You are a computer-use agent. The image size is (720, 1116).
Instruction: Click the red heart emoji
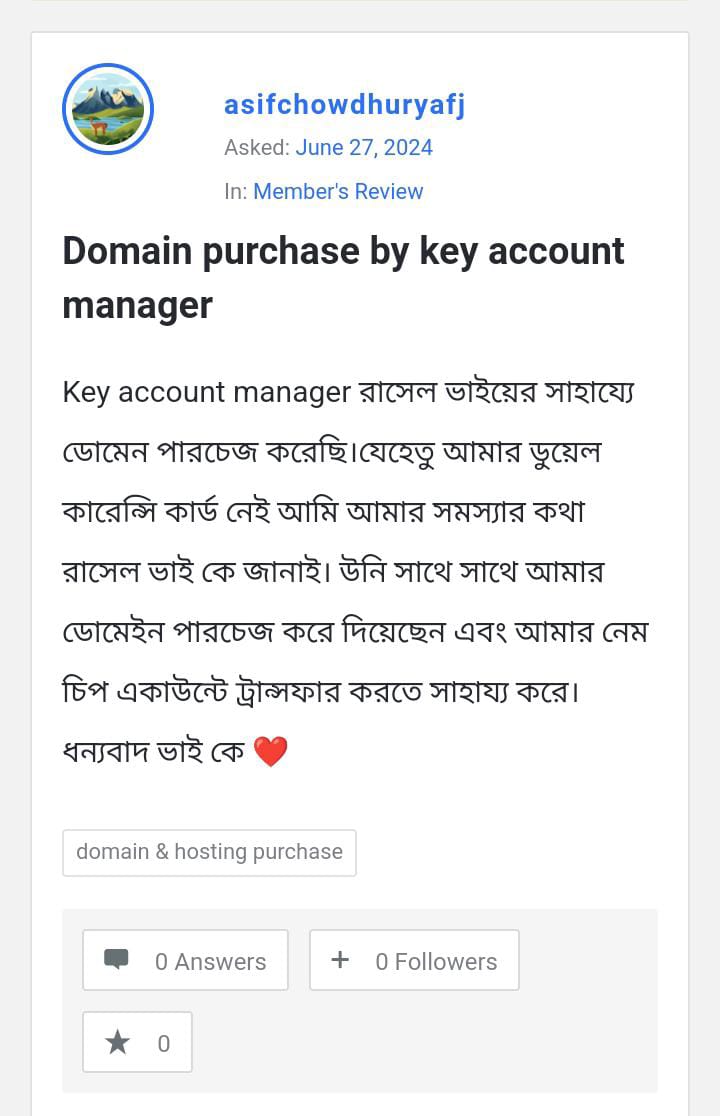(x=271, y=752)
